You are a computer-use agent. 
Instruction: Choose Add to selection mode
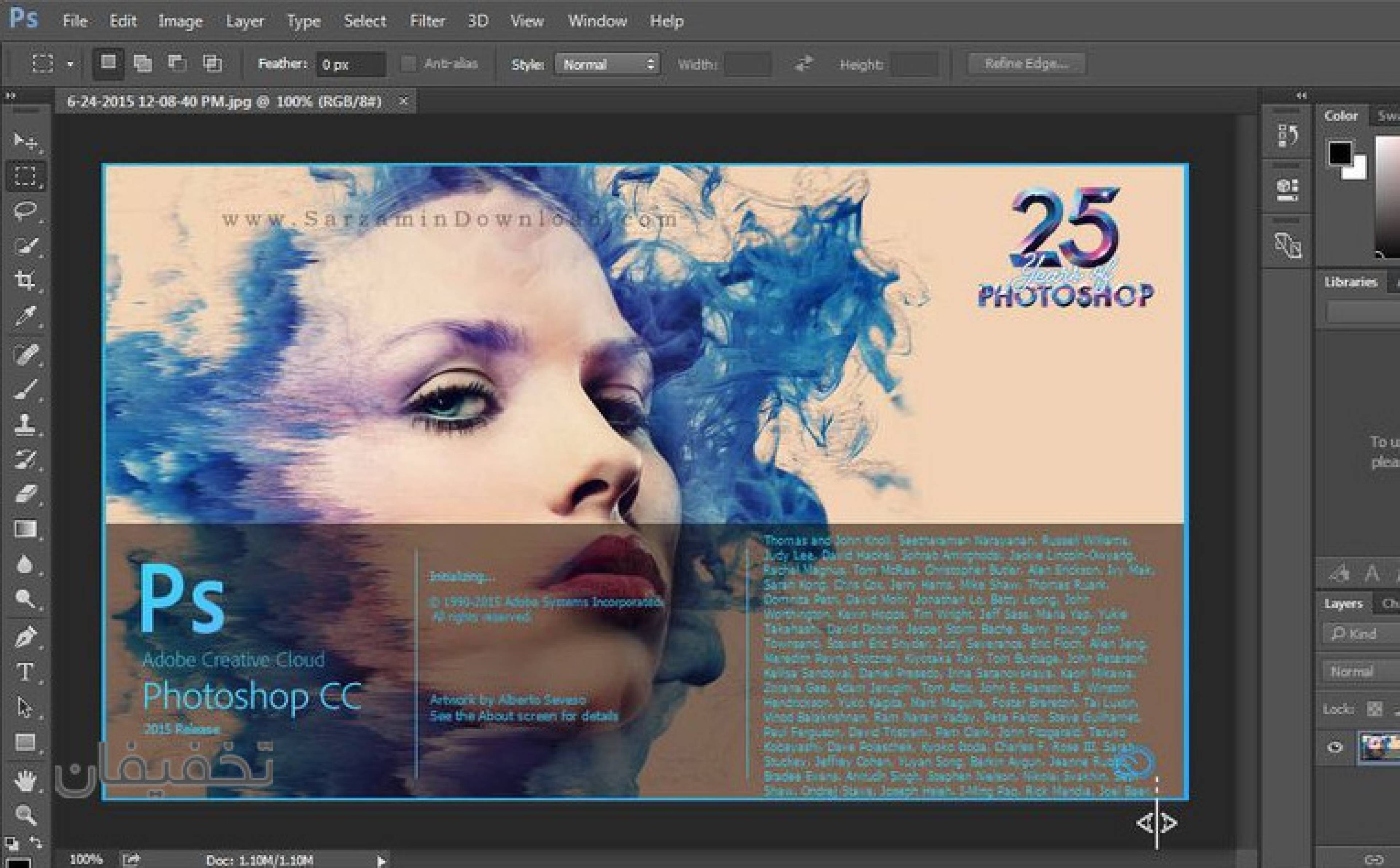143,63
